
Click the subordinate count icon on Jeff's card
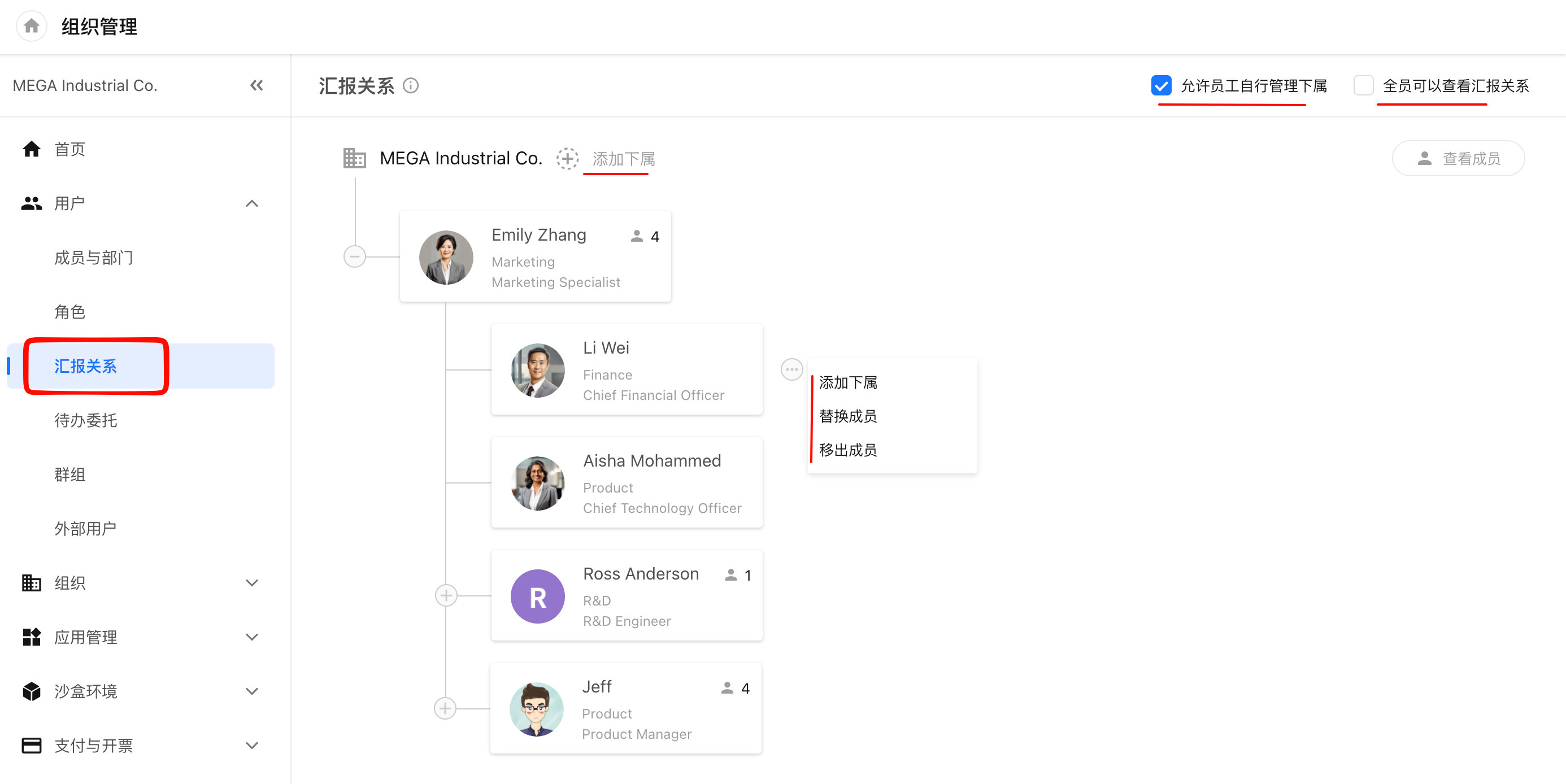click(727, 688)
